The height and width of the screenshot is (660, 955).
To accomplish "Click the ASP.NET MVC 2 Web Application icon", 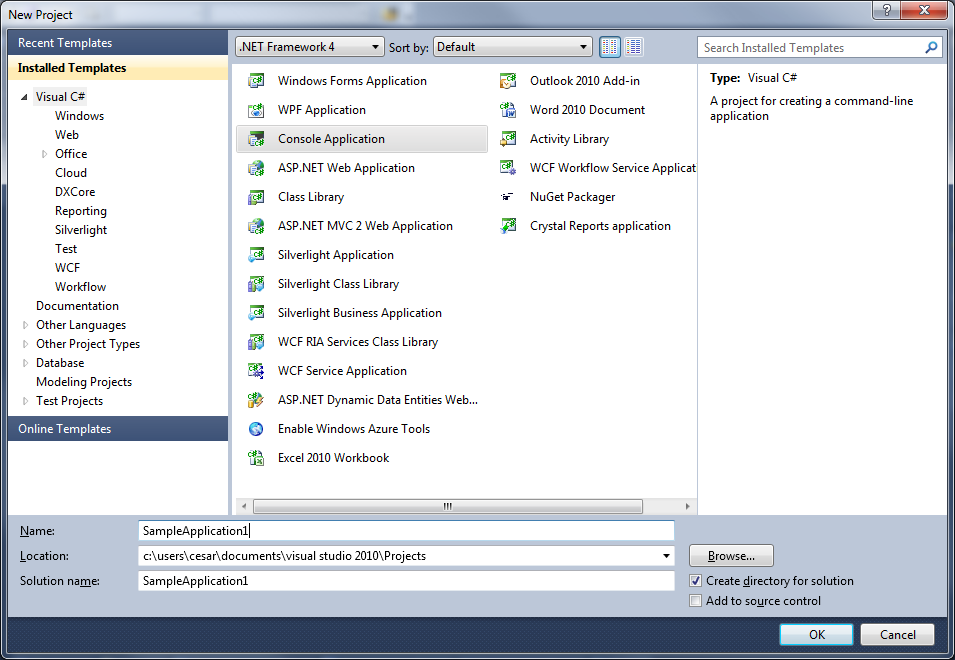I will [x=256, y=226].
